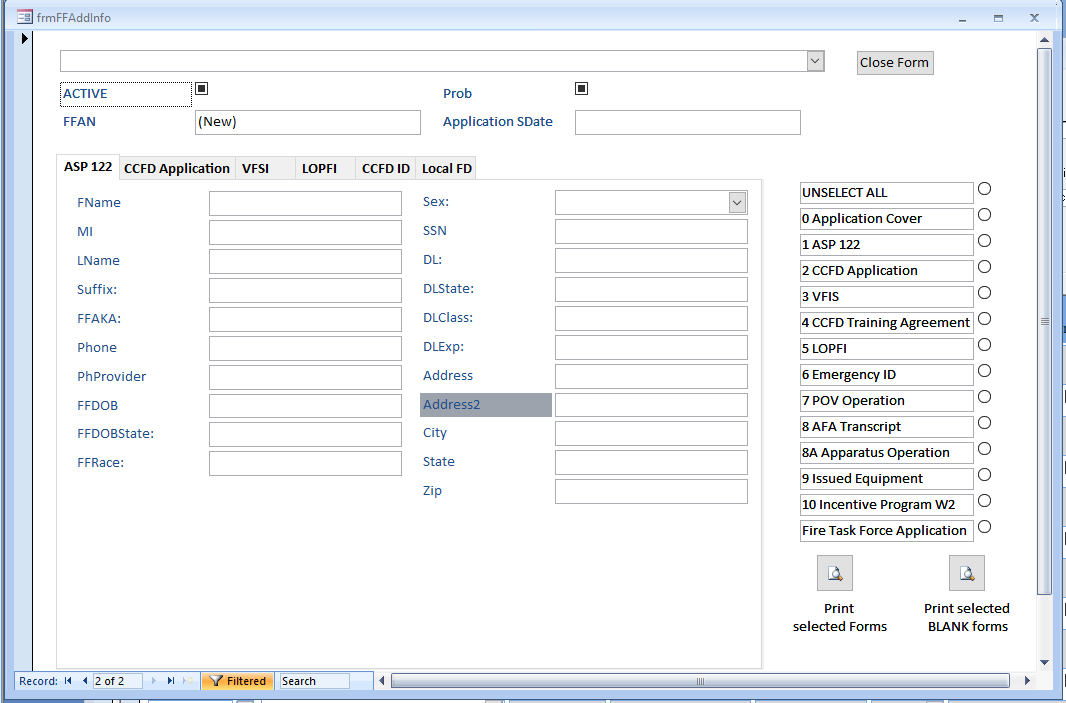Click the scroll down arrow
This screenshot has width=1066, height=703.
pos(1045,662)
